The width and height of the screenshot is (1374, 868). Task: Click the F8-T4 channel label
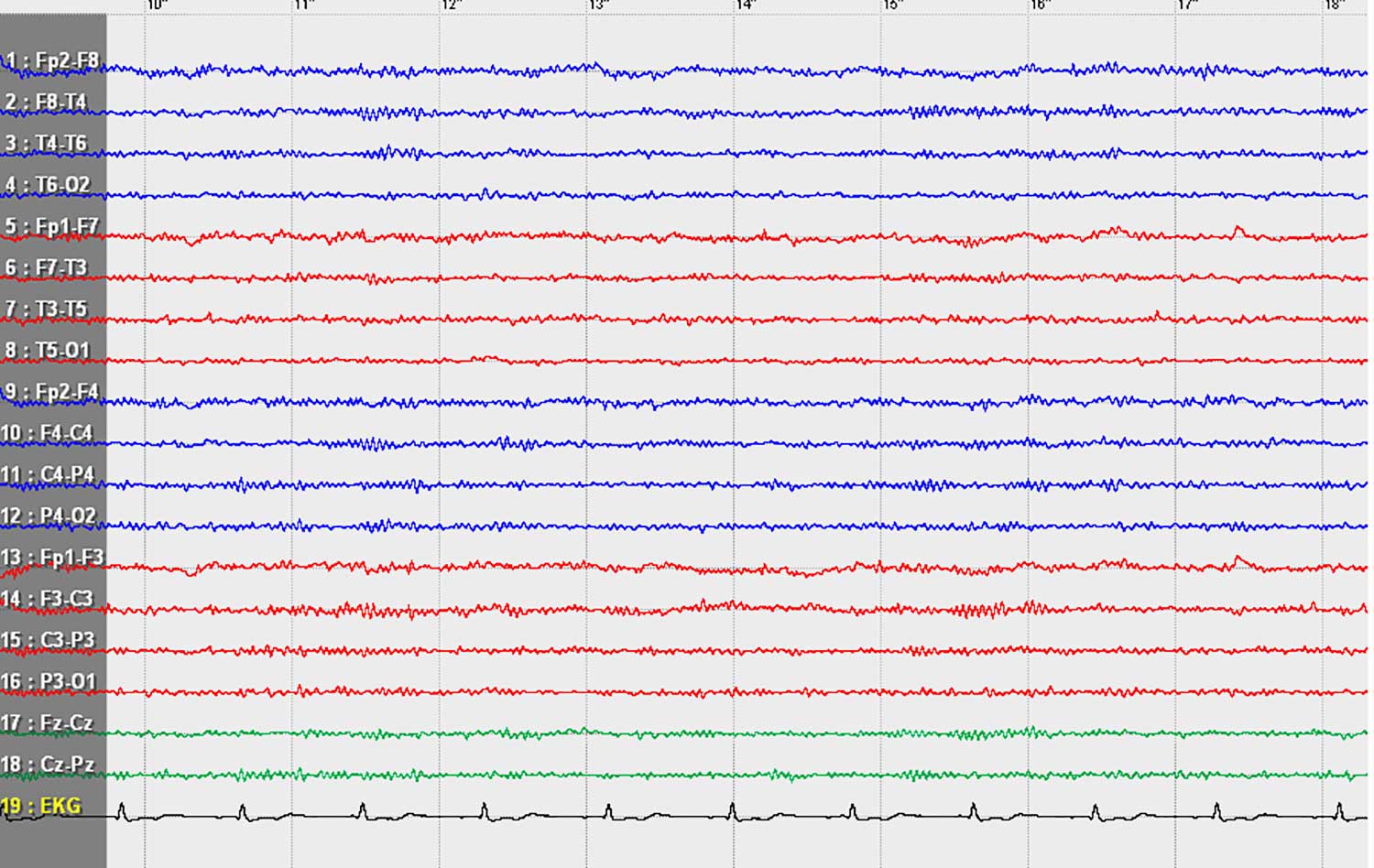click(x=46, y=102)
